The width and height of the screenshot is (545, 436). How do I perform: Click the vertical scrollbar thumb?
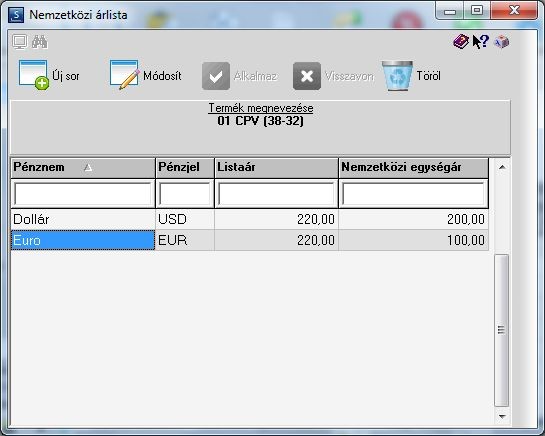(501, 330)
